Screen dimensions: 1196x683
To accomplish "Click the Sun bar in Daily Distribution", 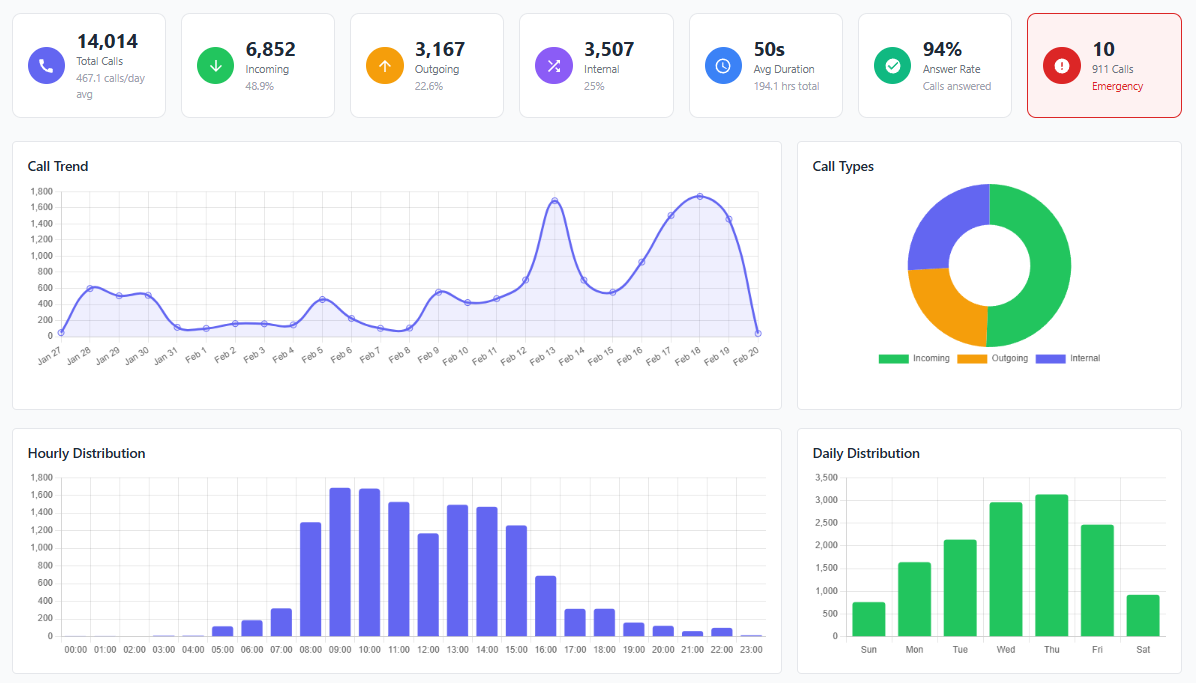I will [868, 619].
